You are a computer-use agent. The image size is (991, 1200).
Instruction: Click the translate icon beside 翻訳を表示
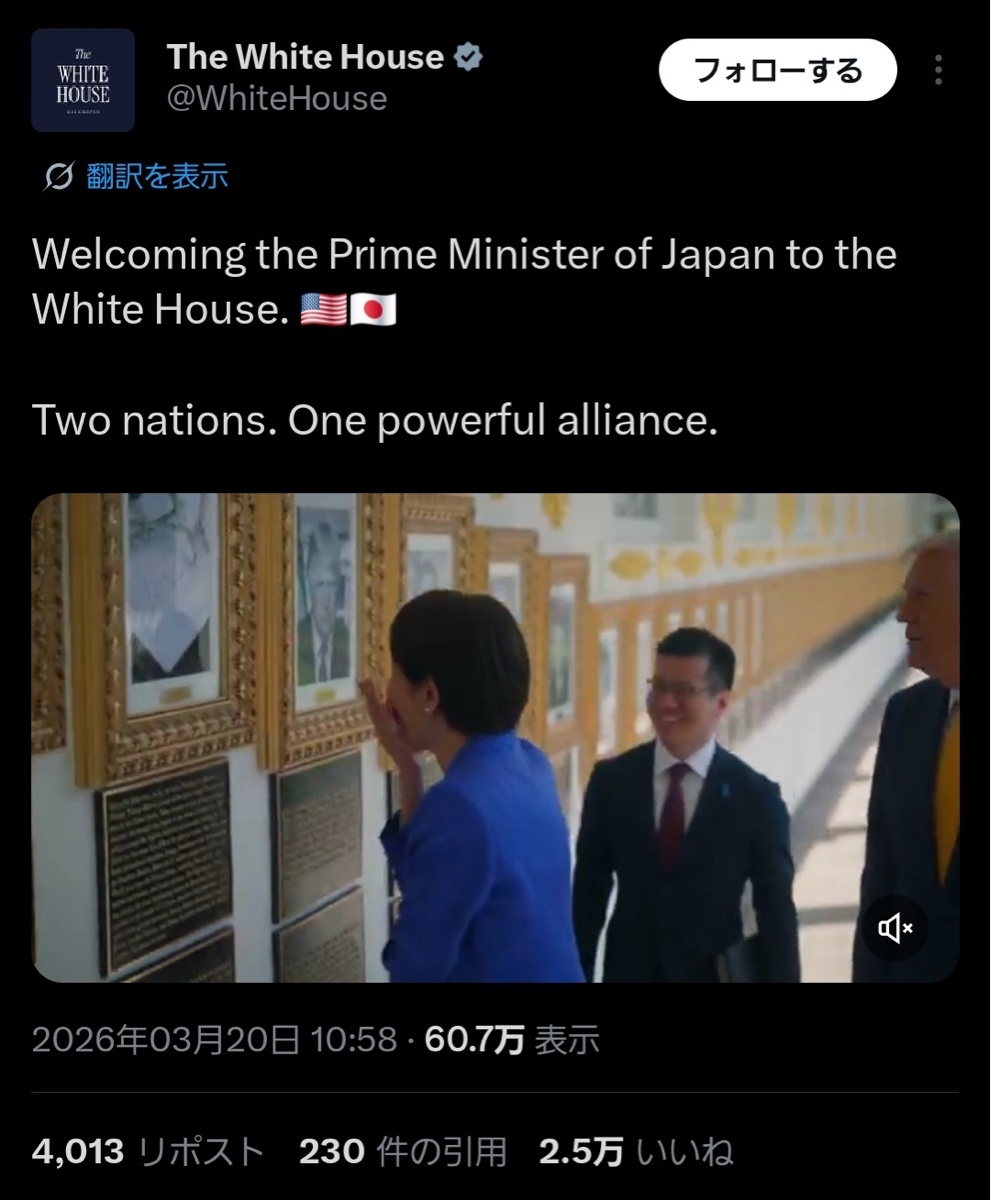(59, 177)
